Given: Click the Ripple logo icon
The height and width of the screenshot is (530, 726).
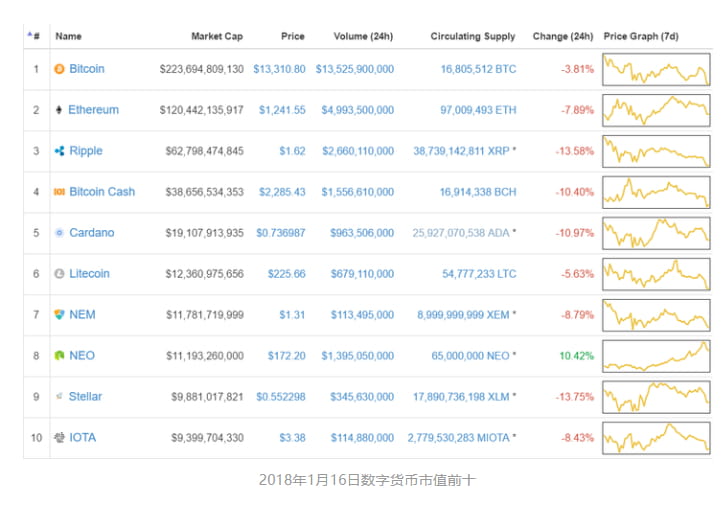Looking at the screenshot, I should click(59, 151).
